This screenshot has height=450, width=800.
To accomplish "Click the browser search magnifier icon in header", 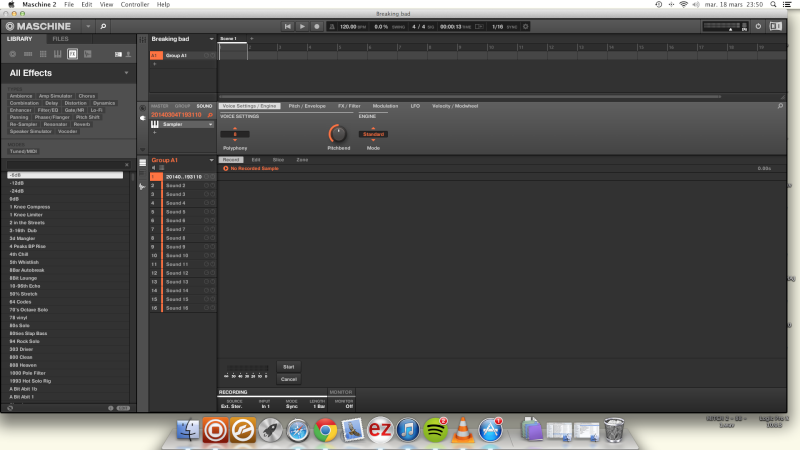I will pyautogui.click(x=103, y=27).
